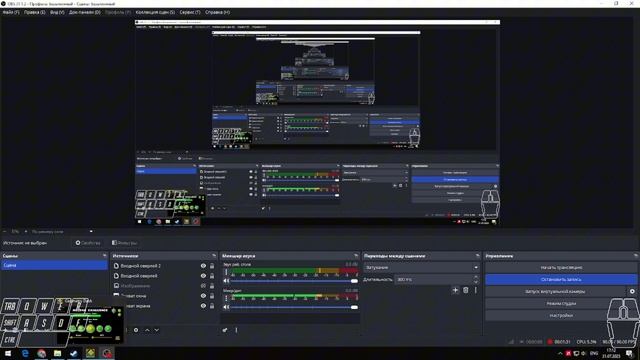Open advanced audio properties in mixer
This screenshot has height=360, width=640.
(x=225, y=330)
